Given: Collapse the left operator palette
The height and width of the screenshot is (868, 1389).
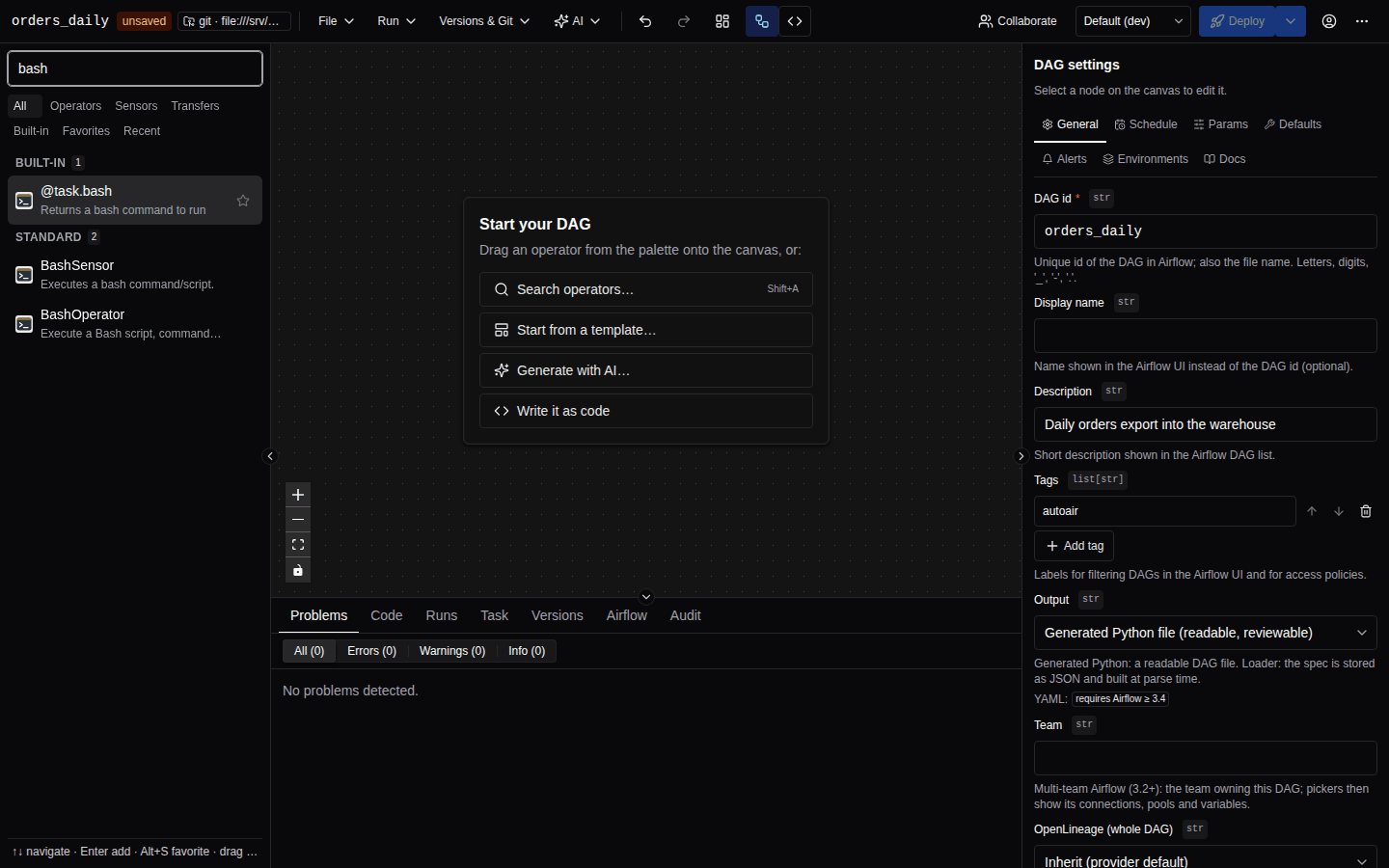Looking at the screenshot, I should 270,456.
